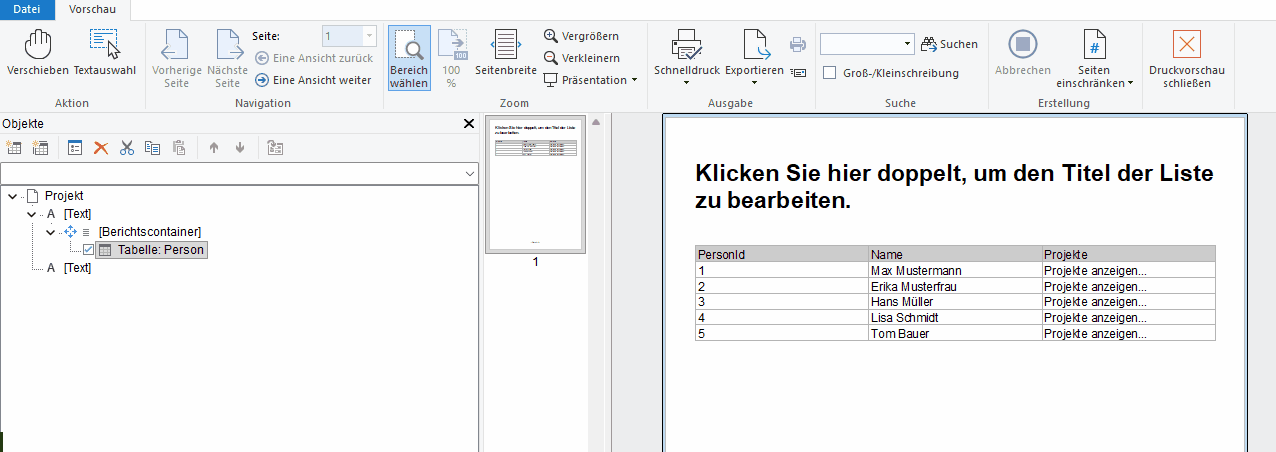1276x452 pixels.
Task: Click the Suchen button
Action: [949, 44]
